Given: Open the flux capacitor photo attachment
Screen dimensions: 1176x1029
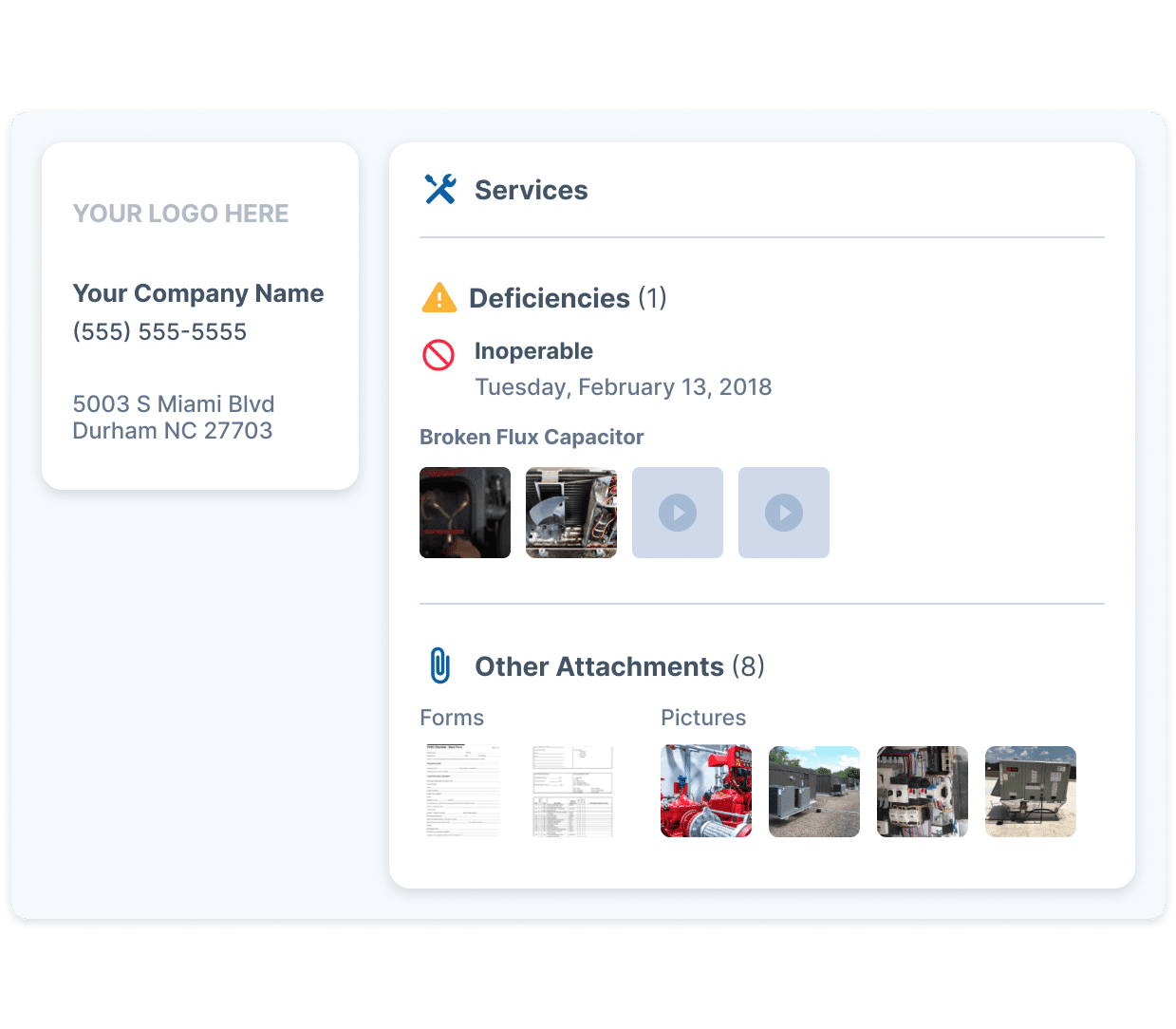Looking at the screenshot, I should click(464, 513).
